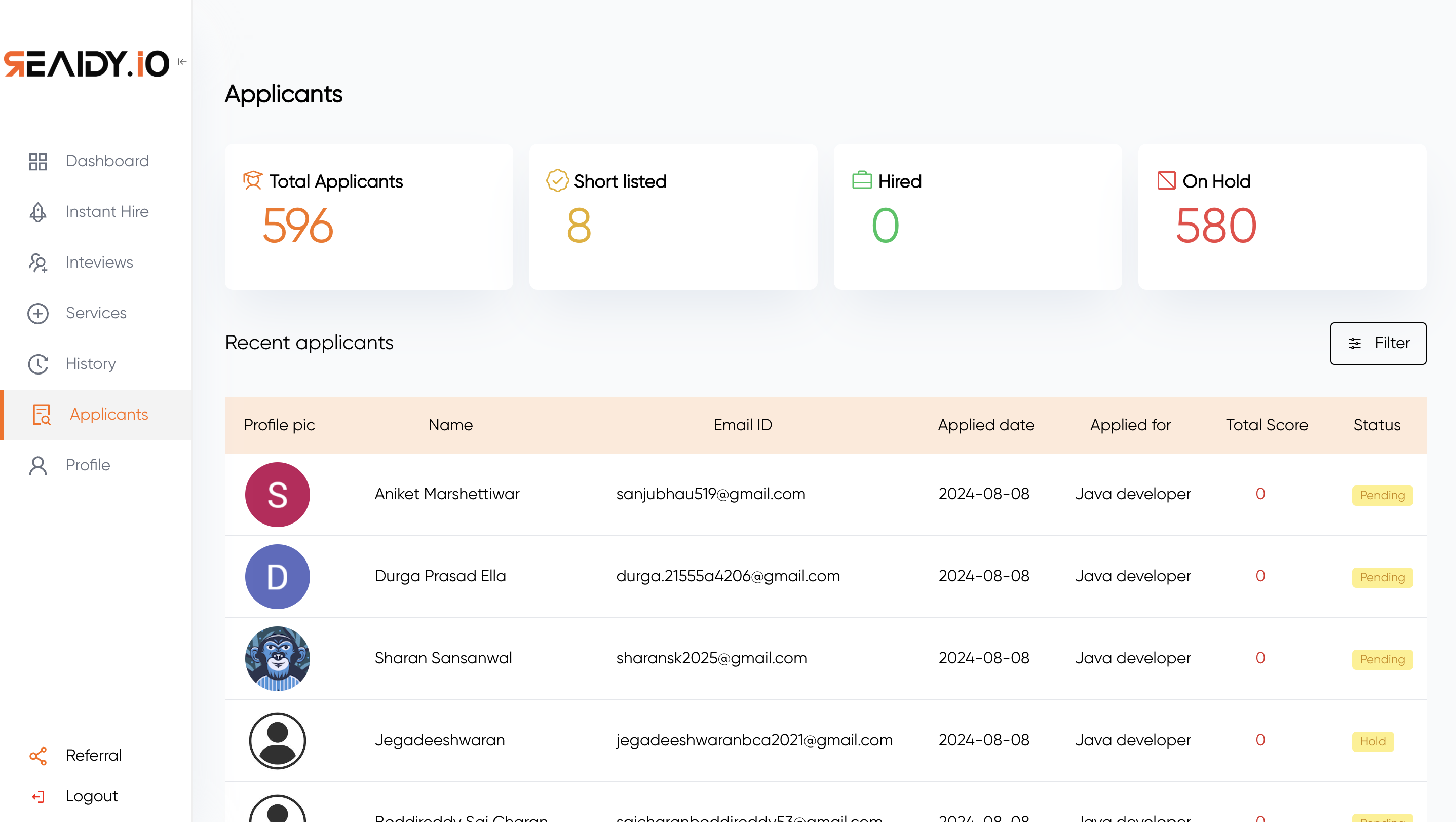Click the Profile pic column header
This screenshot has width=1456, height=822.
click(279, 425)
